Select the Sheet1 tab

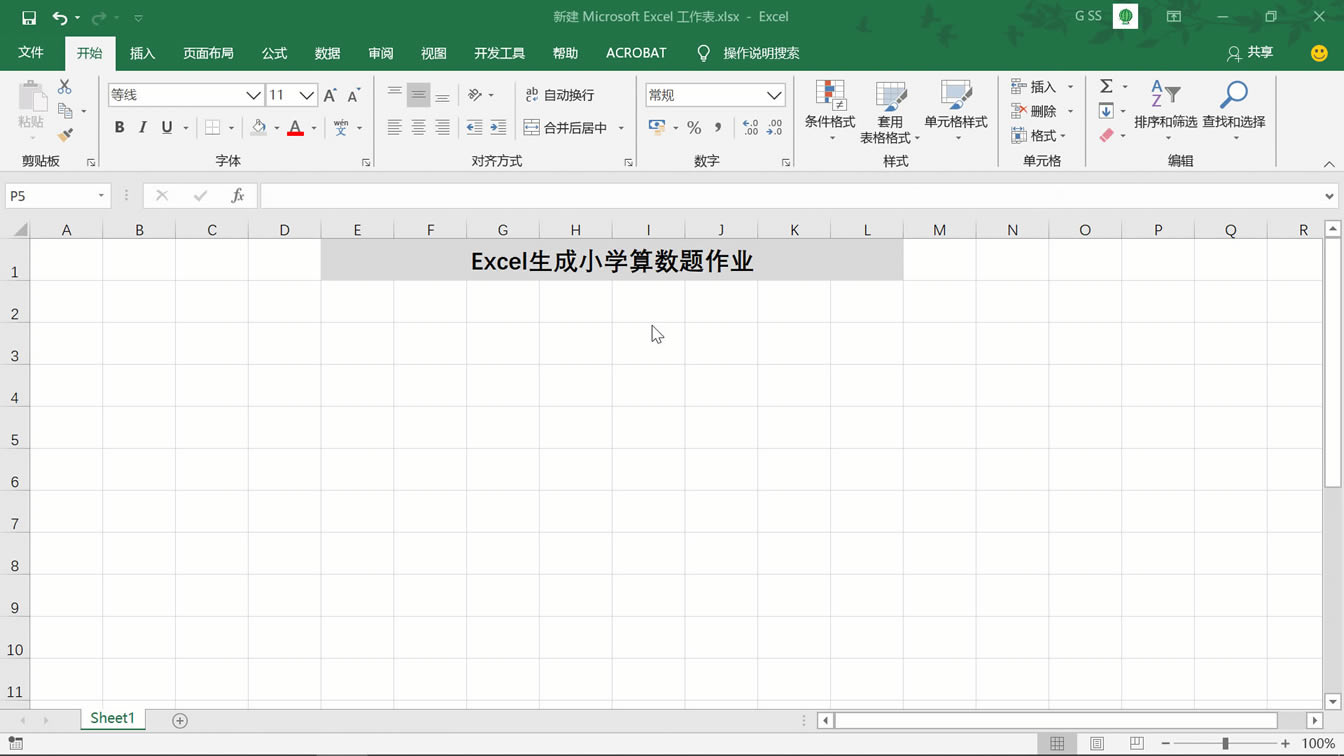[112, 718]
